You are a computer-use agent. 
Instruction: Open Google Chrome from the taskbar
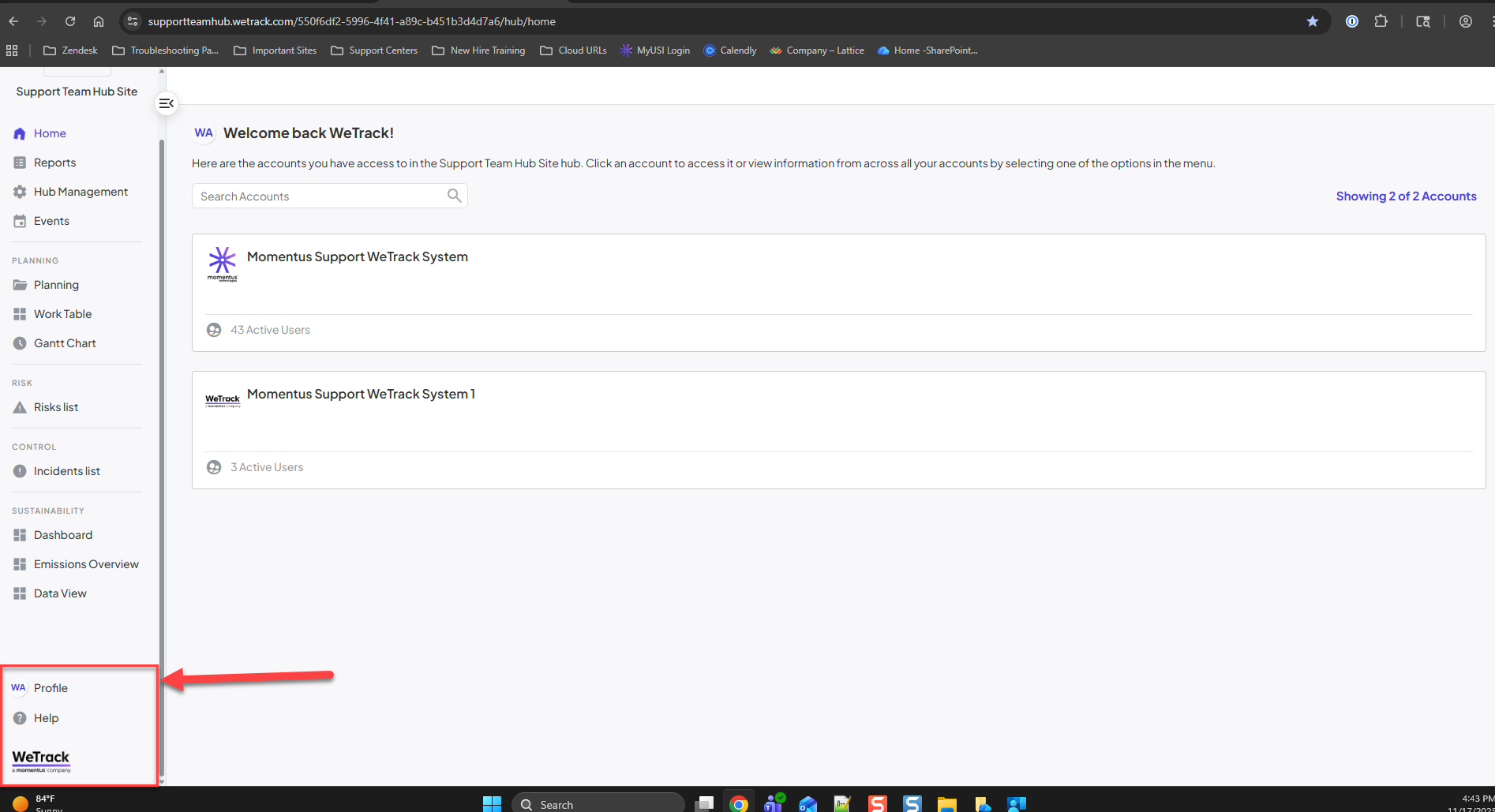739,804
